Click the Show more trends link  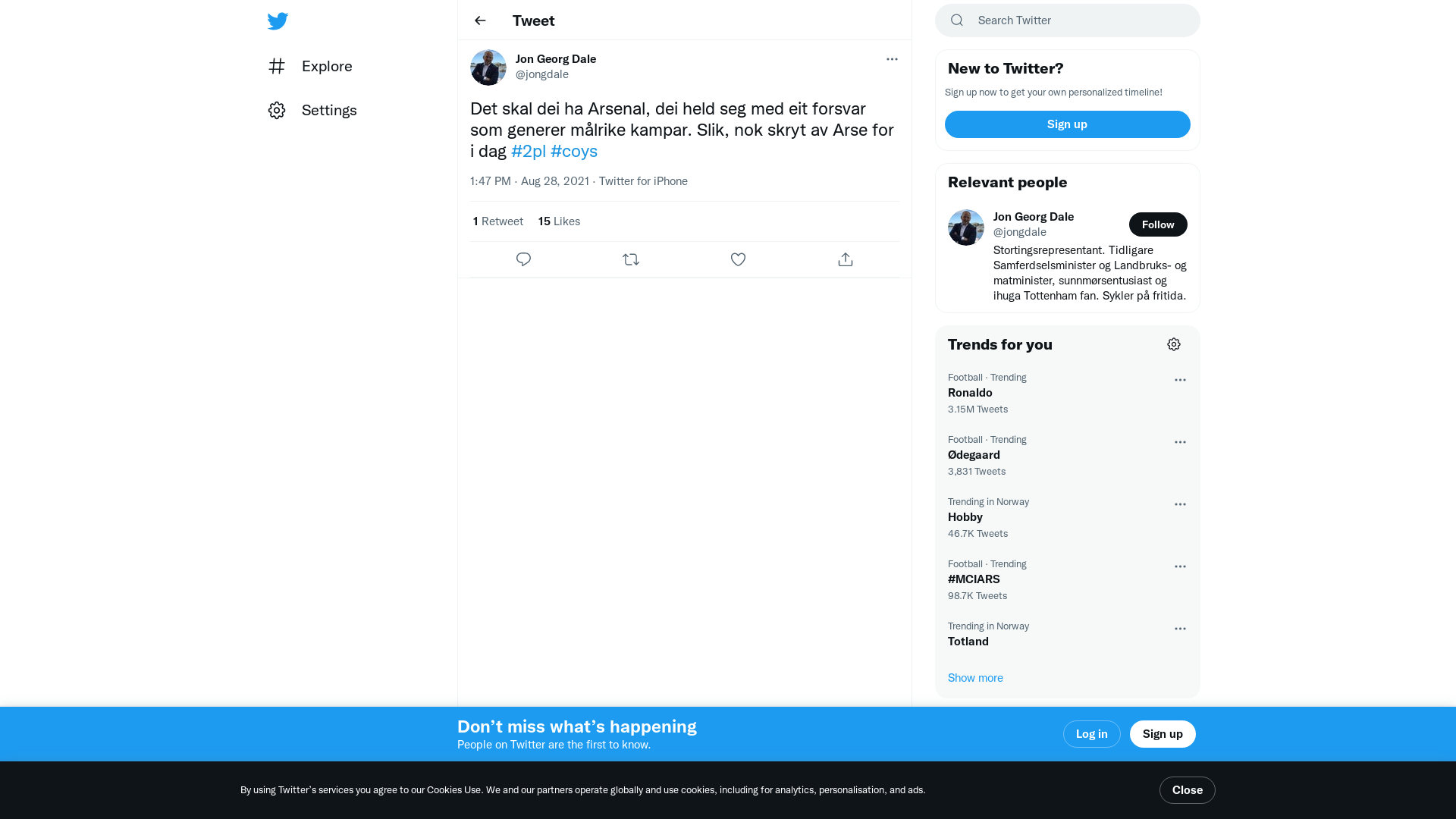point(975,678)
